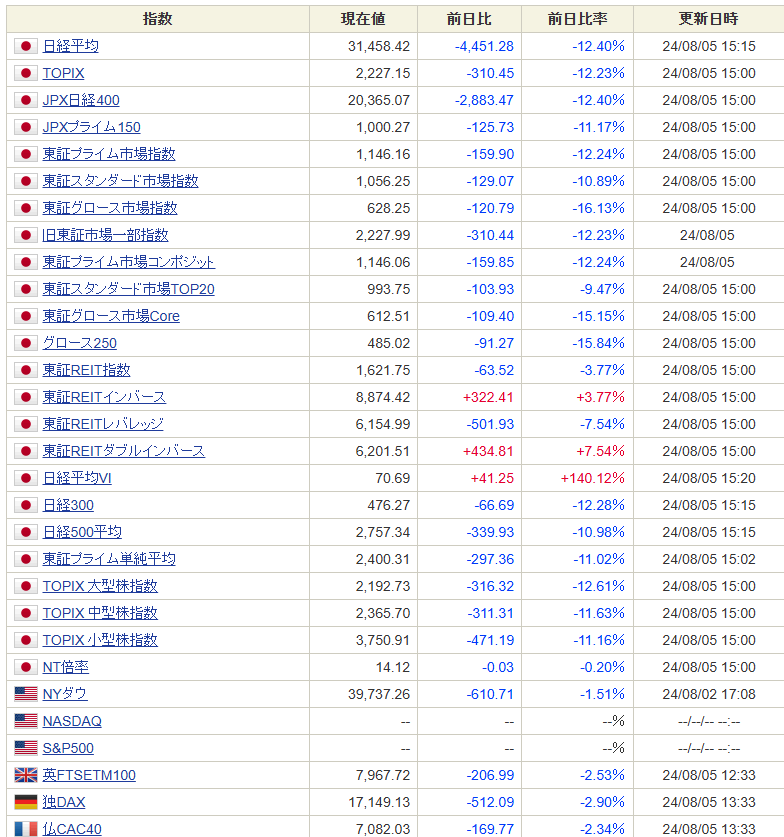Open the NYダウ link

65,694
